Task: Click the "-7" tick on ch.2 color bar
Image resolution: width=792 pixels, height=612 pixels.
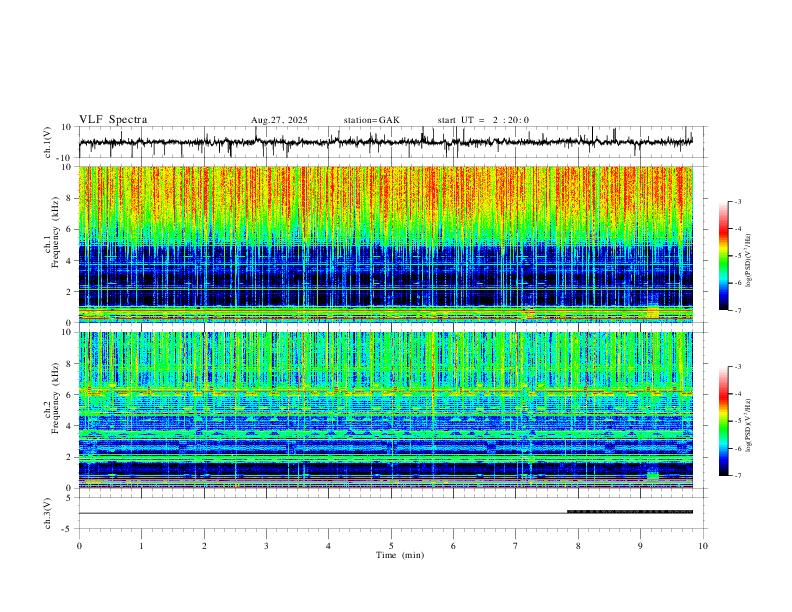Action: pyautogui.click(x=737, y=476)
